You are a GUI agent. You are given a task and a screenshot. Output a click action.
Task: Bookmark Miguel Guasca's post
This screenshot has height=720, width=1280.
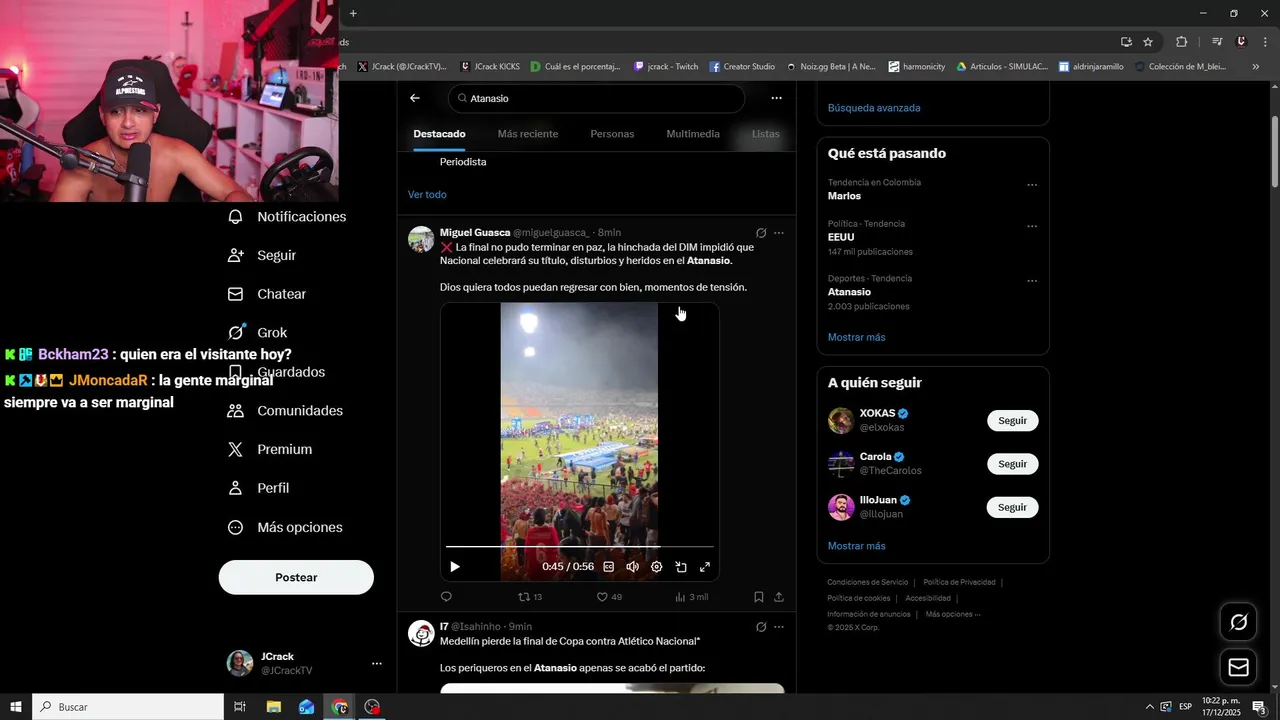pos(759,597)
